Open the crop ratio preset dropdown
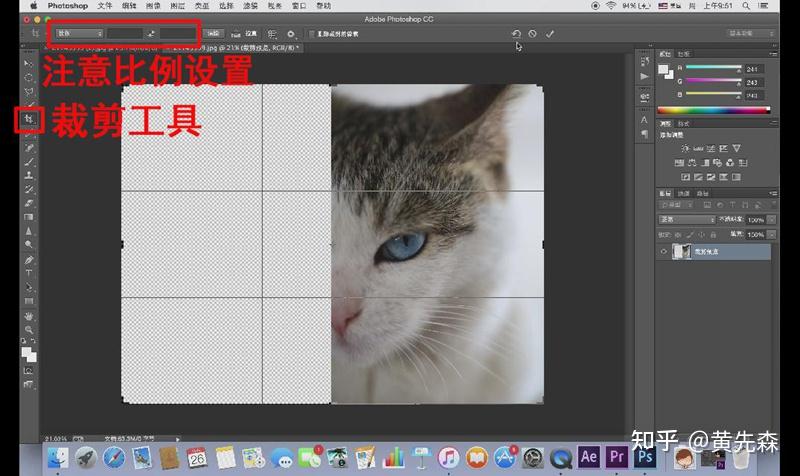800x476 pixels. (79, 34)
